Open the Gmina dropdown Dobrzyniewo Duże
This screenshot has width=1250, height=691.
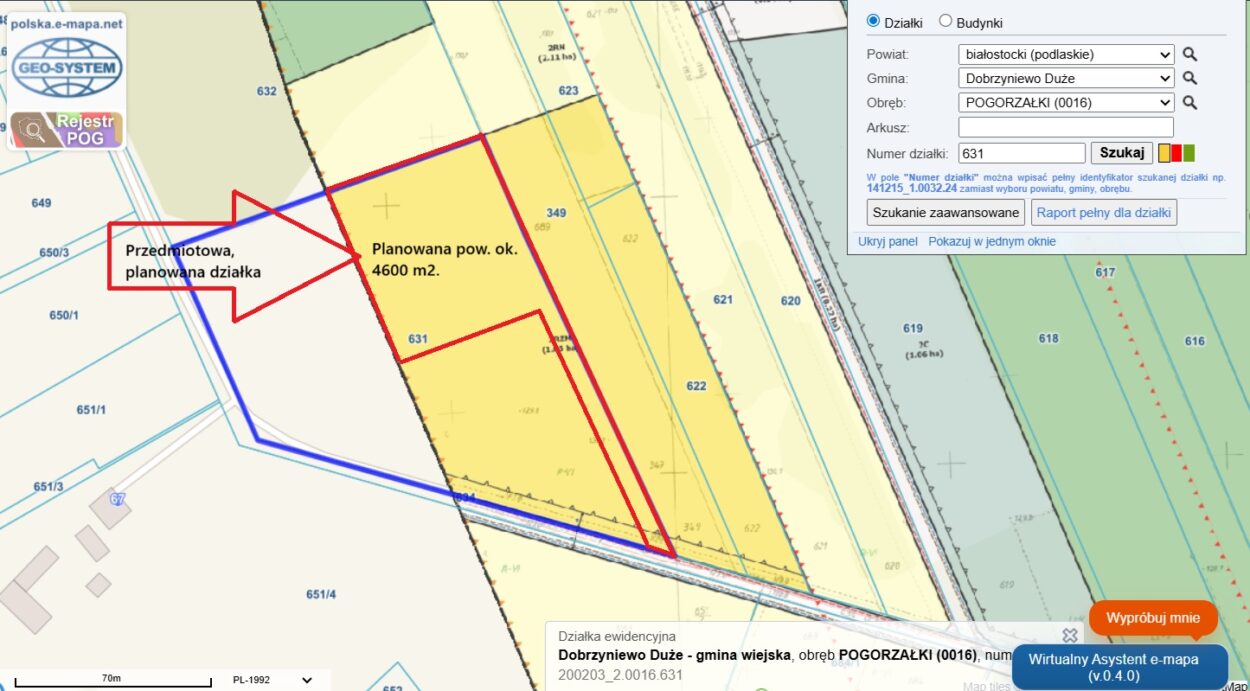[1066, 78]
